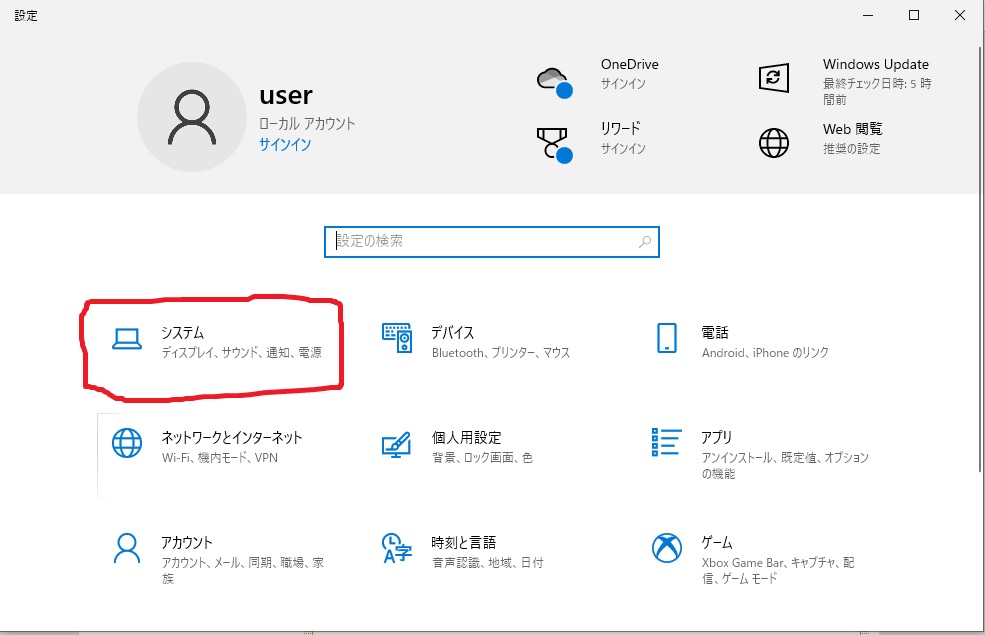Image resolution: width=985 pixels, height=635 pixels.
Task: Click the 設定 label in the title bar
Action: pos(26,15)
